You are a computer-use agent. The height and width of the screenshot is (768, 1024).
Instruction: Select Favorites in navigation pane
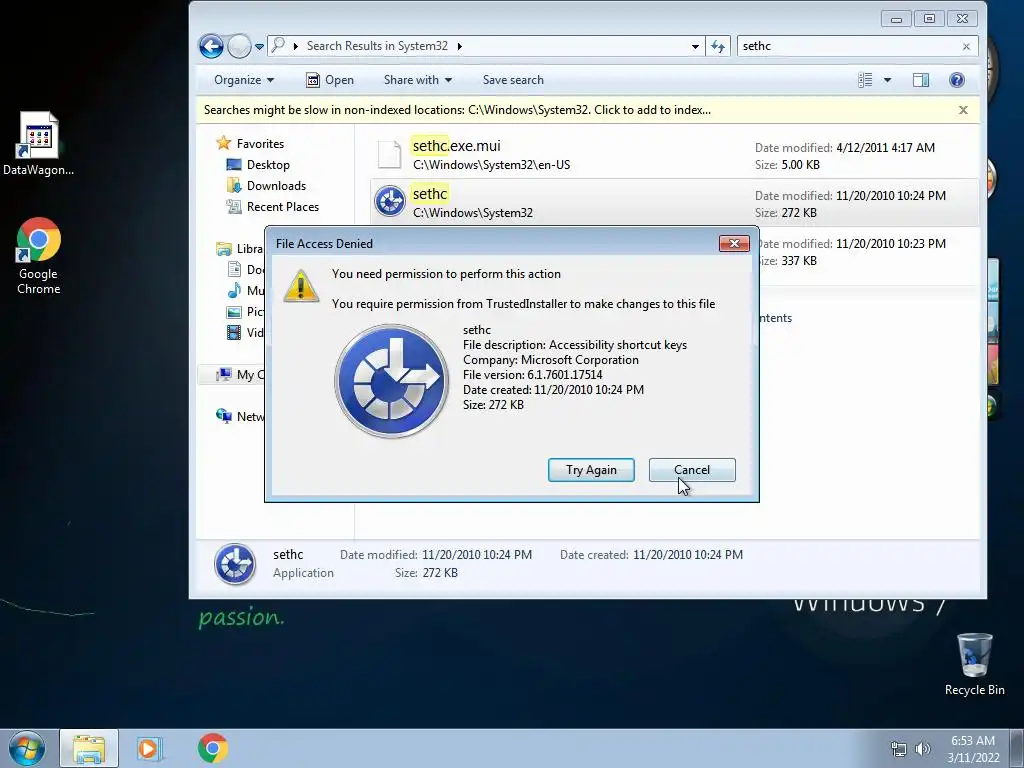pyautogui.click(x=260, y=144)
